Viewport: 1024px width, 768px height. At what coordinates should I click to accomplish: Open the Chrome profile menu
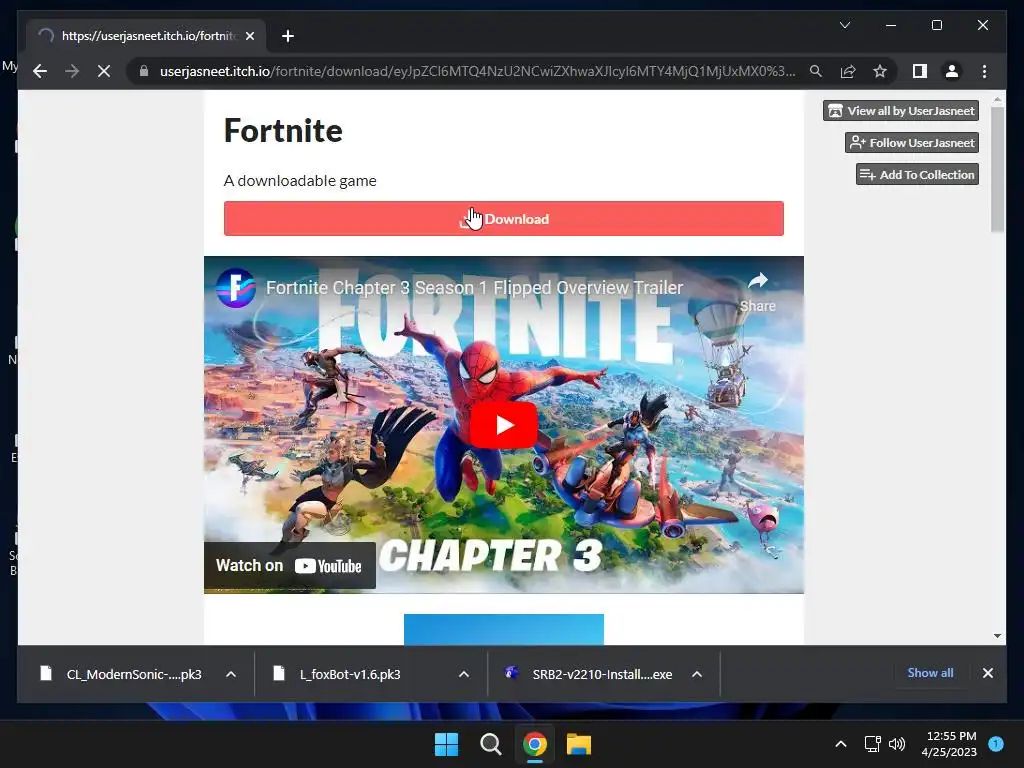[x=952, y=71]
